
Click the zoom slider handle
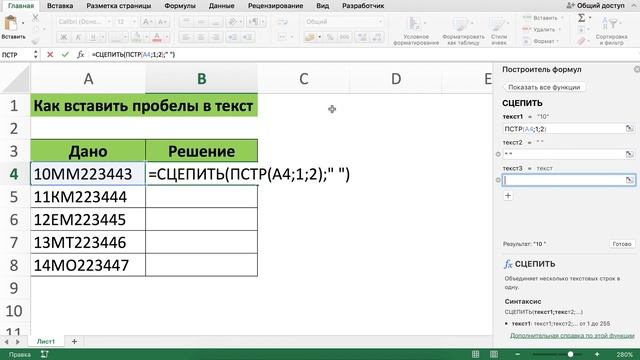point(571,354)
